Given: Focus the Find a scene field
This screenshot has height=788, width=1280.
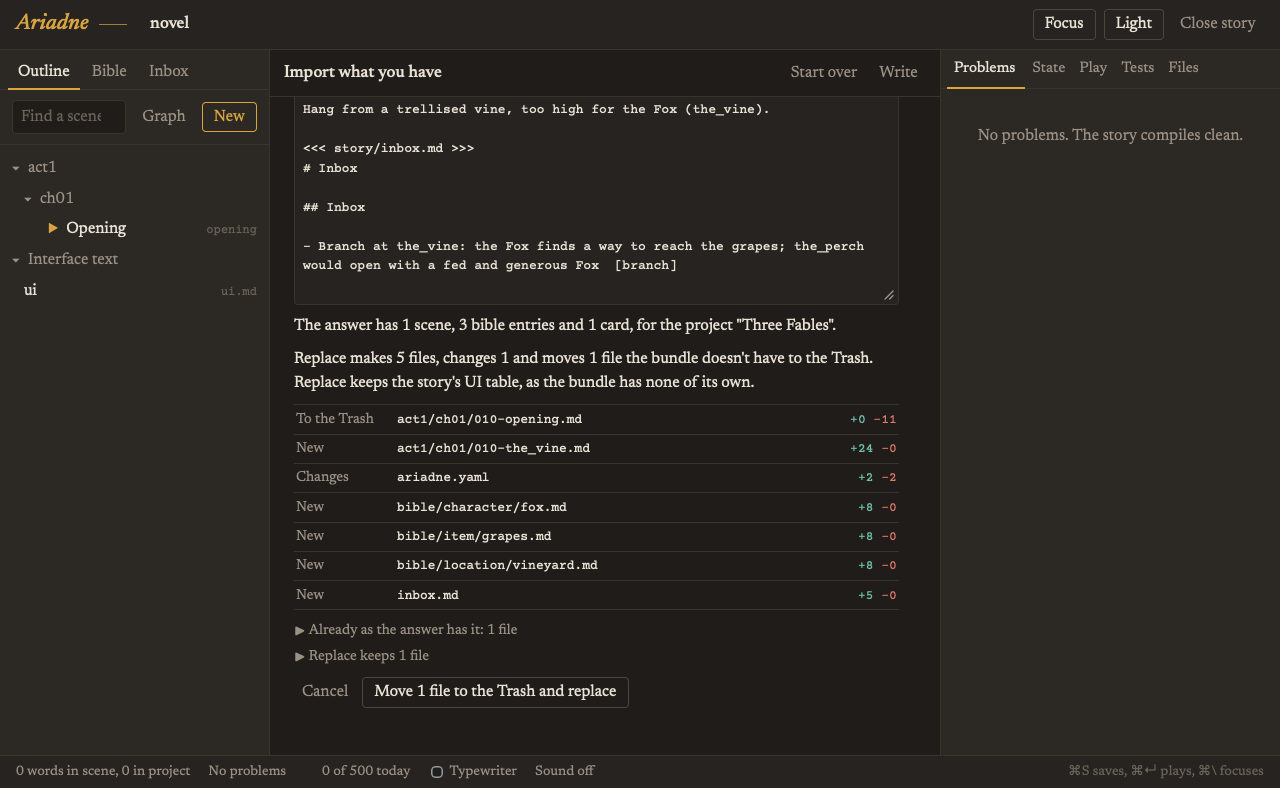Looking at the screenshot, I should tap(69, 116).
